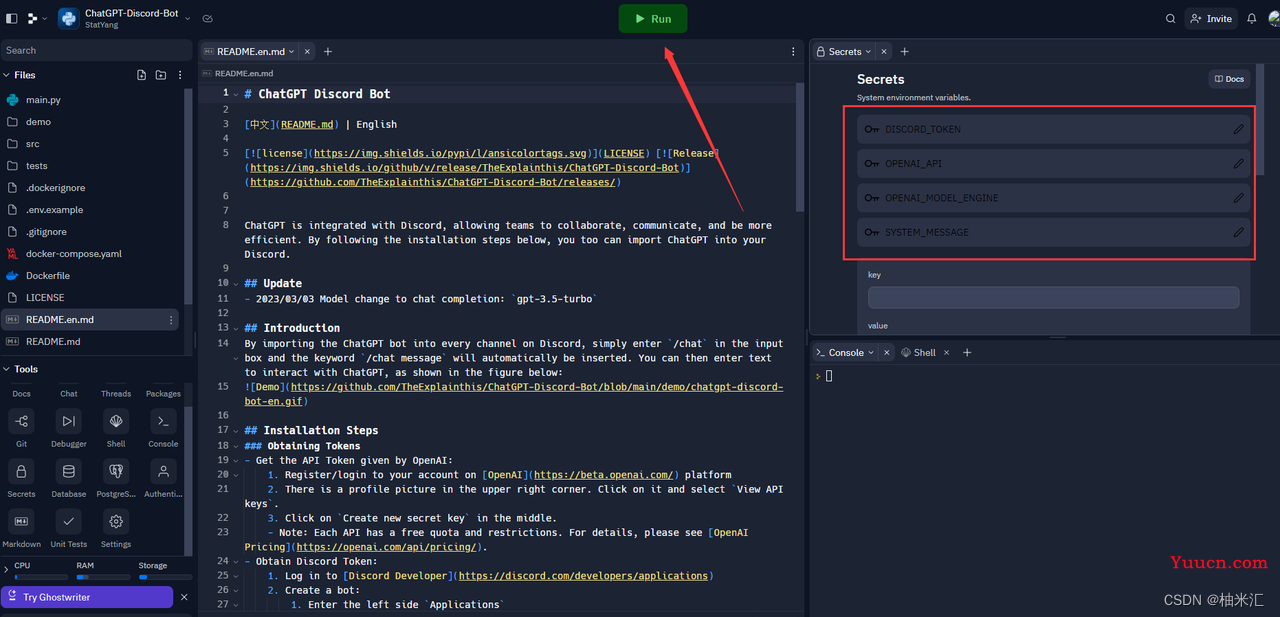Select the .env.example file
1280x617 pixels.
92,210
